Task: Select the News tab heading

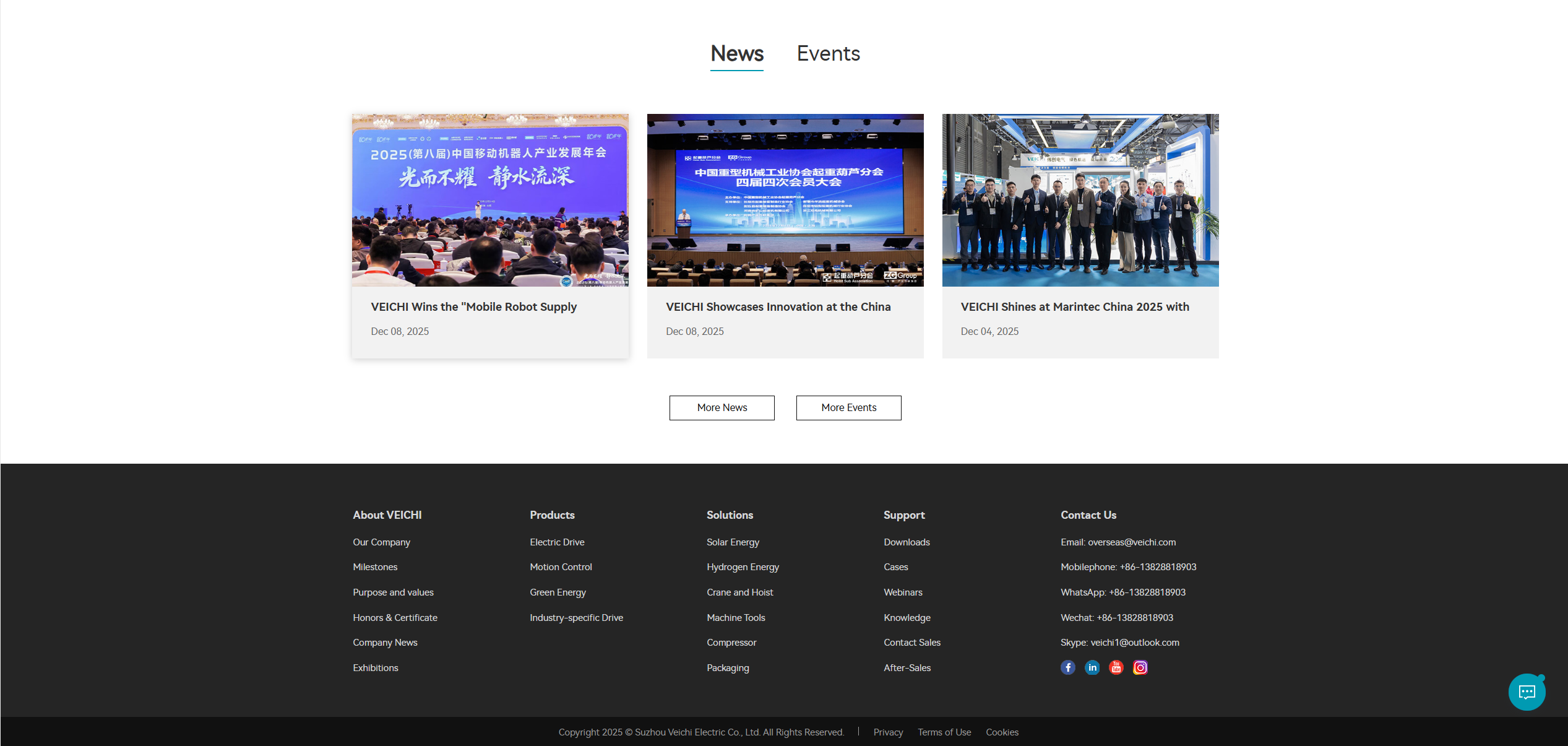Action: tap(736, 54)
